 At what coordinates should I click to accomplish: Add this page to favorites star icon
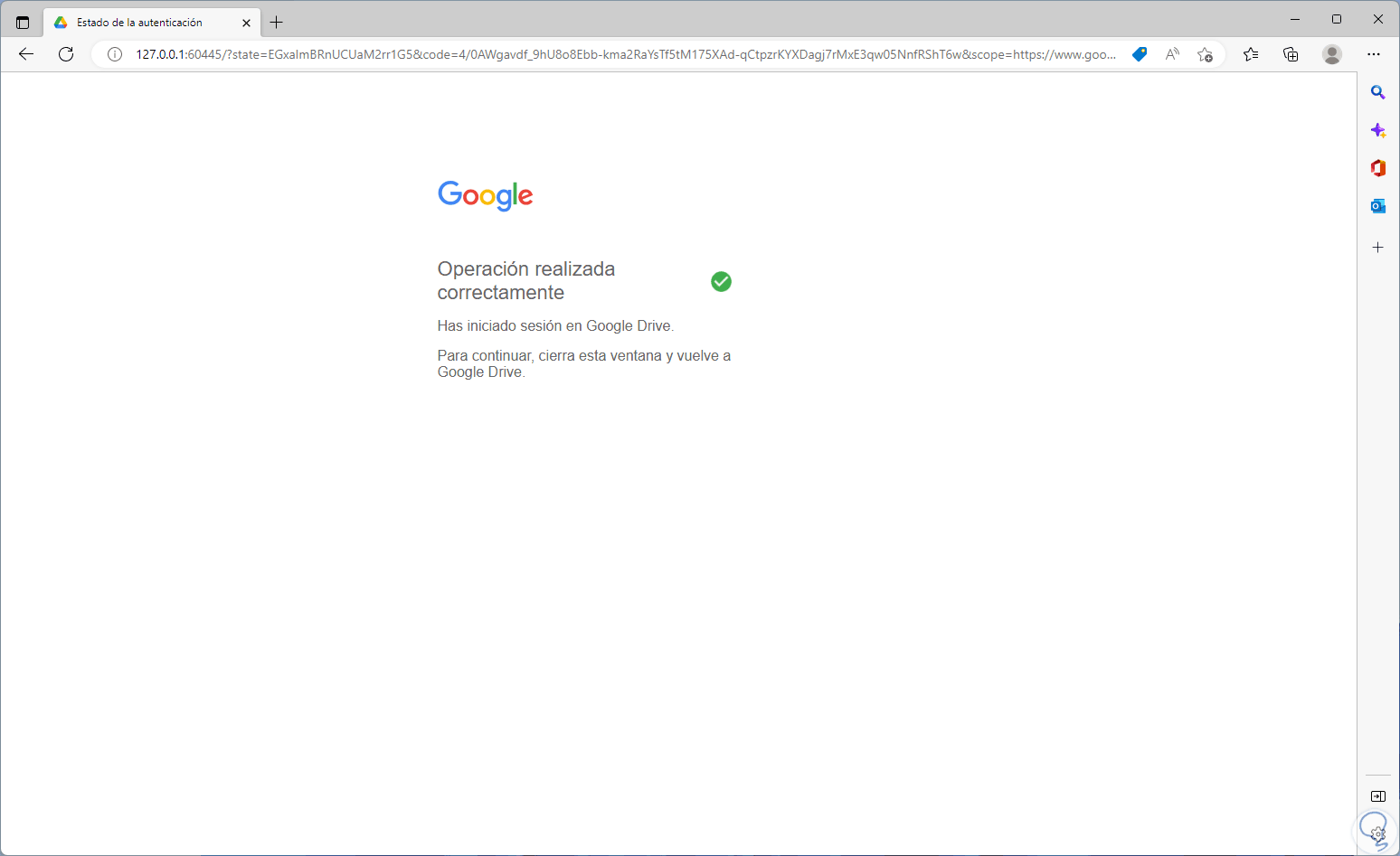[x=1205, y=54]
